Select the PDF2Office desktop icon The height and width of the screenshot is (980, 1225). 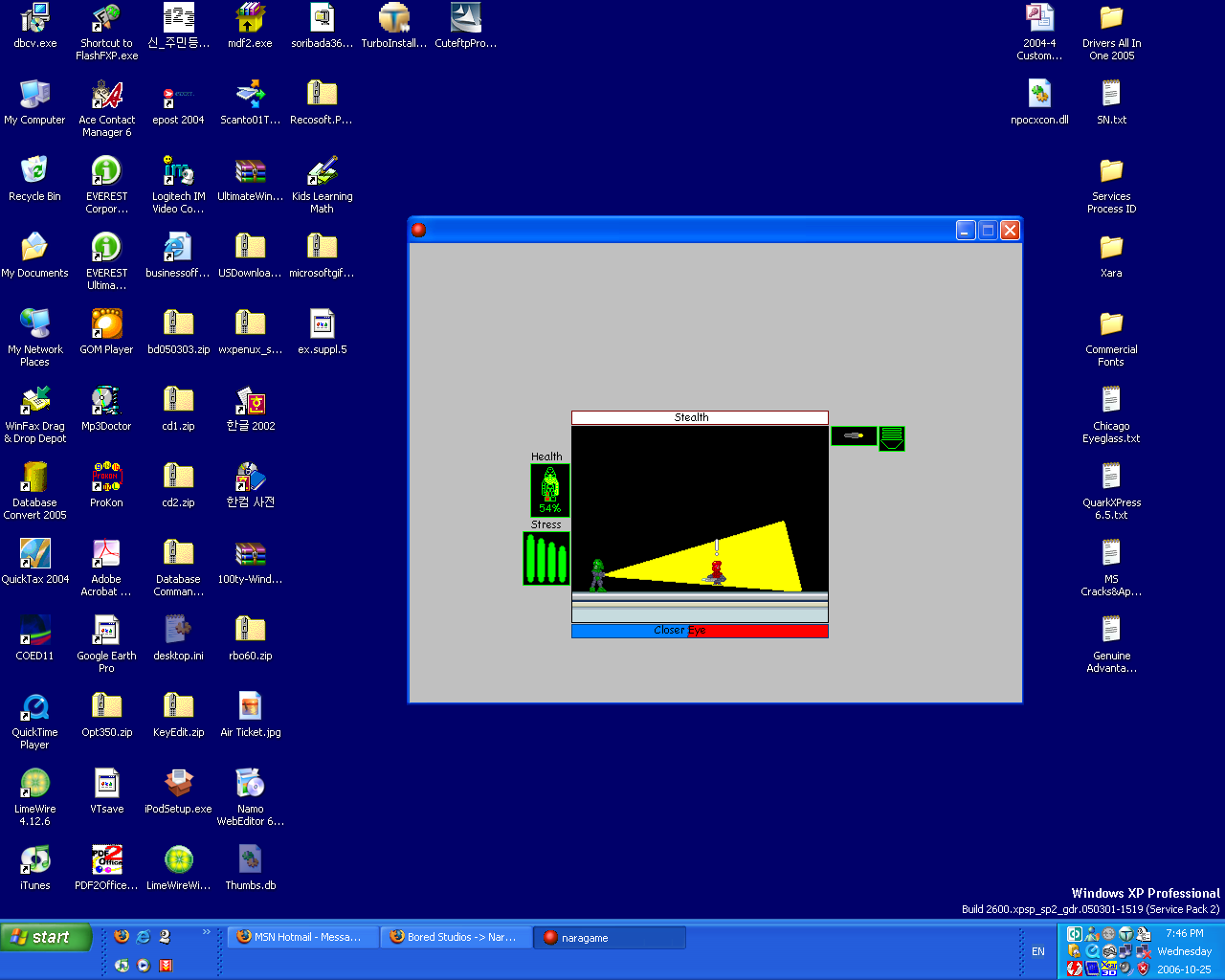coord(106,867)
